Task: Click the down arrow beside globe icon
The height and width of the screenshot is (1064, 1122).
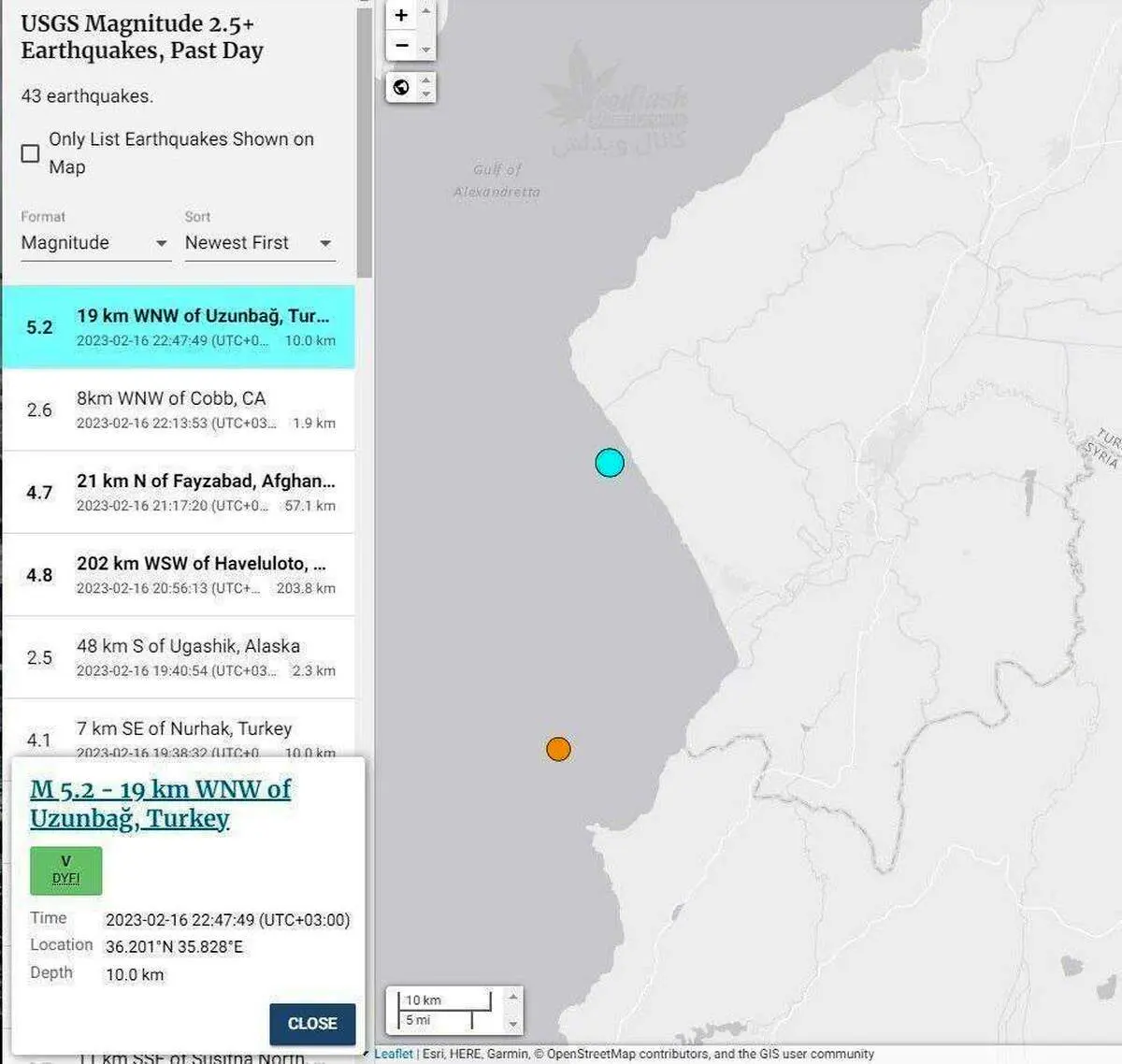Action: (x=426, y=94)
